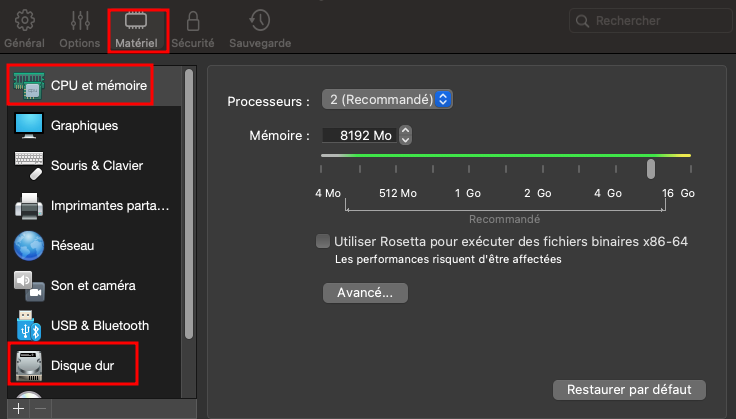Open the Graphiques monitor icon

coord(30,126)
